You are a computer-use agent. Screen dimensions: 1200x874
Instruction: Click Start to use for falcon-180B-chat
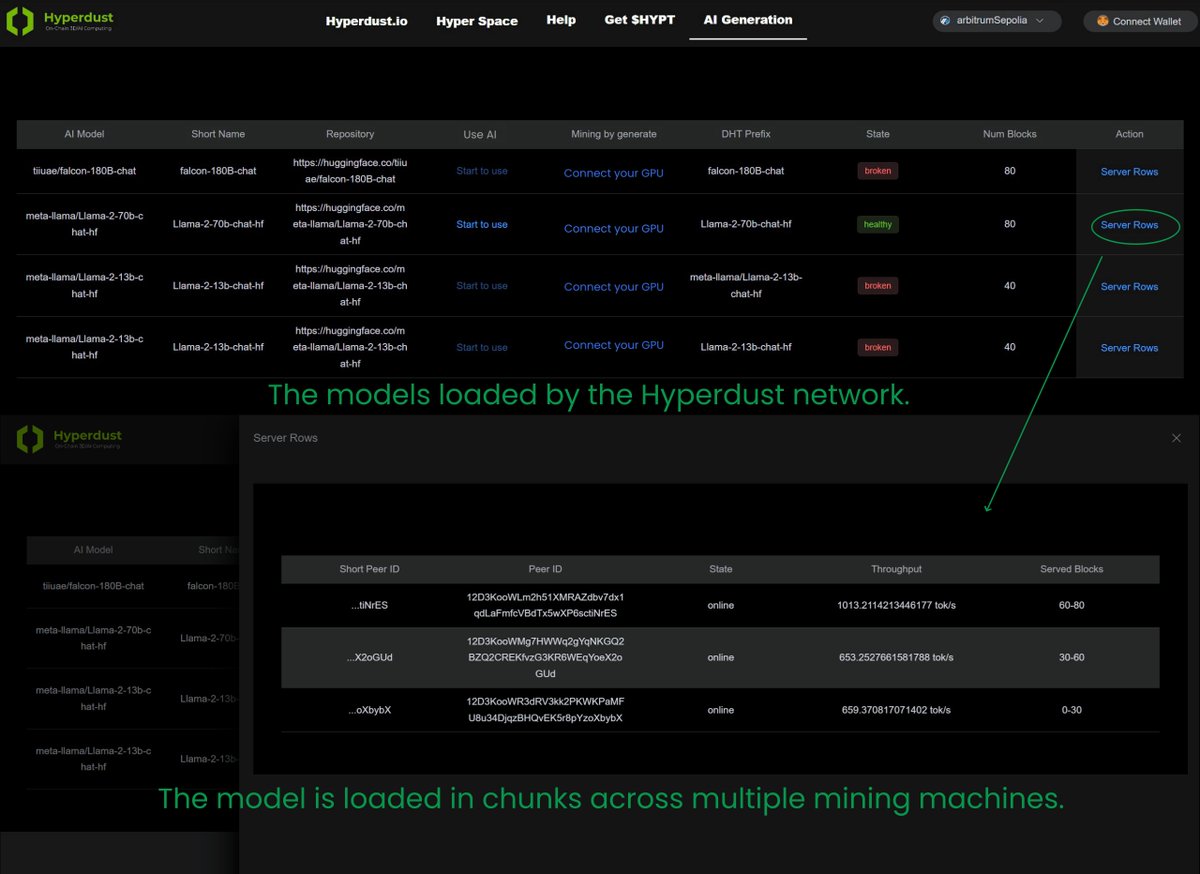click(x=482, y=171)
